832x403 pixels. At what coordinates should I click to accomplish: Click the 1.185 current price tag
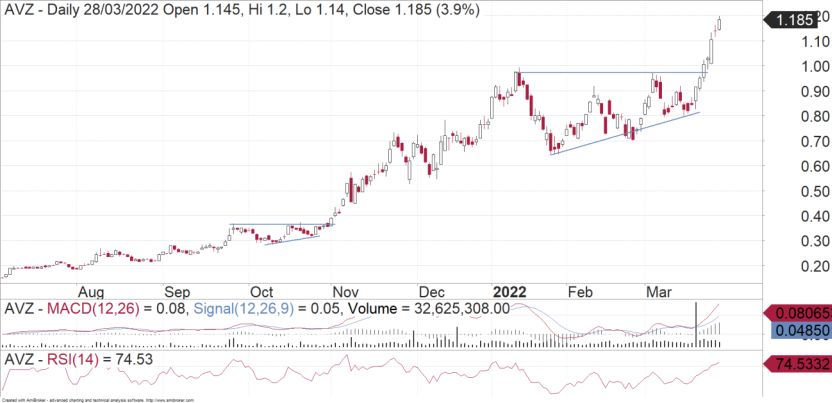(x=797, y=19)
